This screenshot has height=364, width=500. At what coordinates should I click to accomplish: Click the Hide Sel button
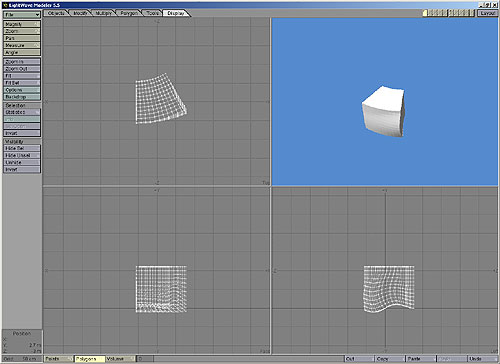click(x=22, y=148)
